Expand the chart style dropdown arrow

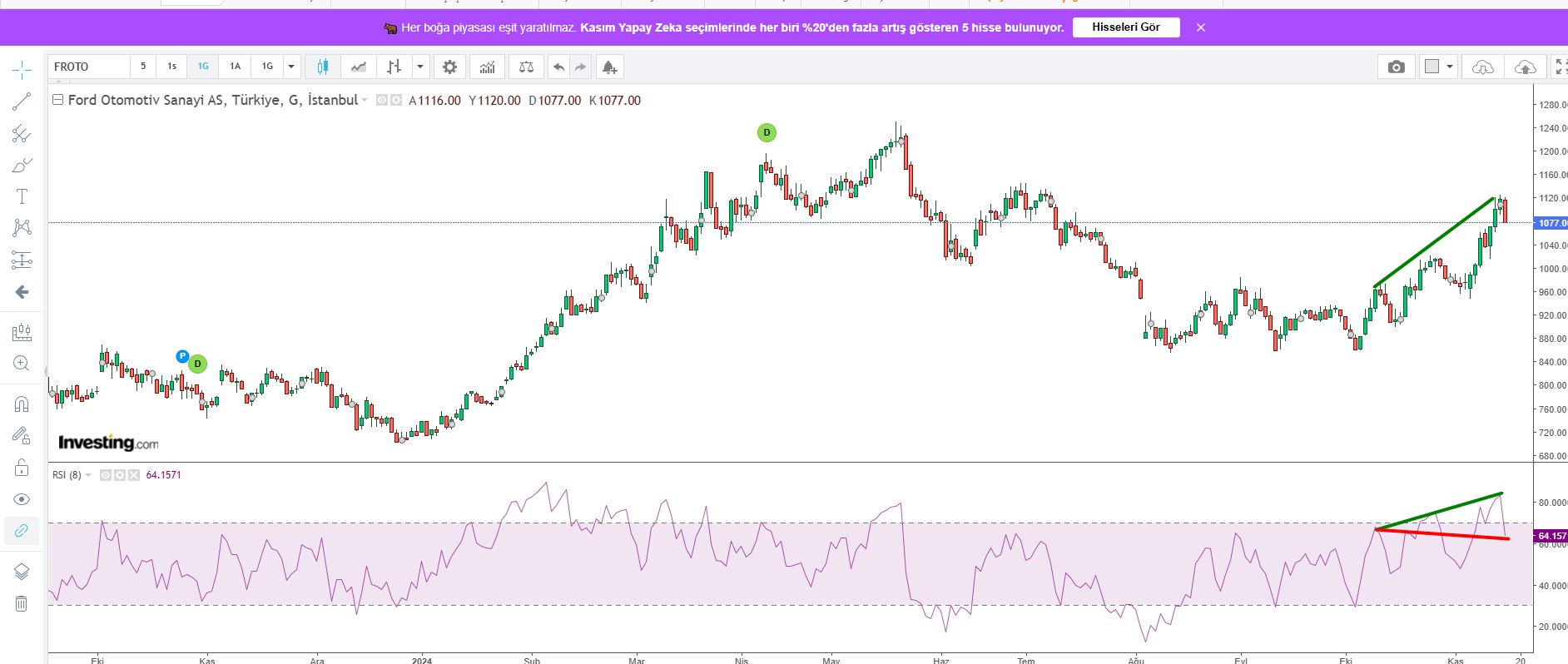[420, 67]
